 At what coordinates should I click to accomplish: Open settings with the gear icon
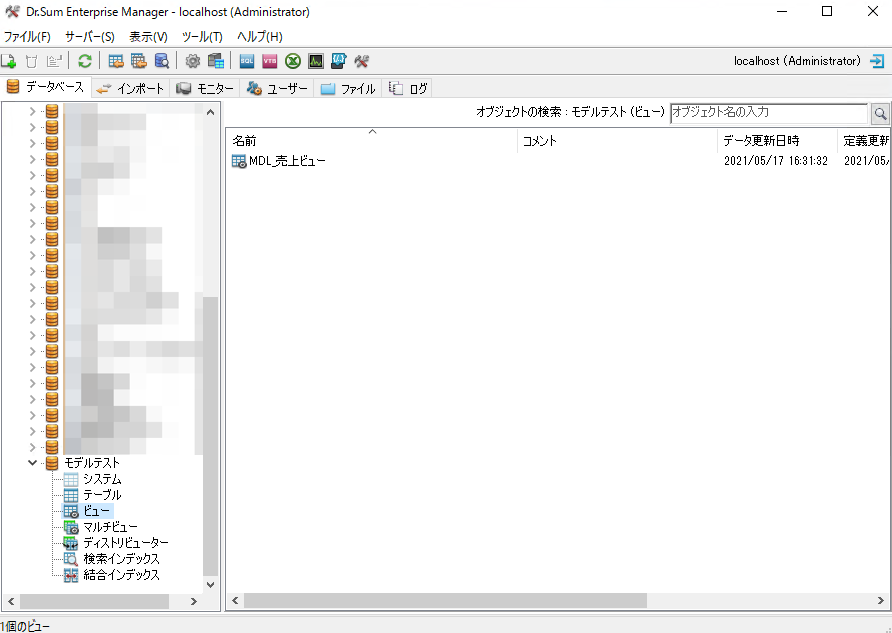click(193, 61)
